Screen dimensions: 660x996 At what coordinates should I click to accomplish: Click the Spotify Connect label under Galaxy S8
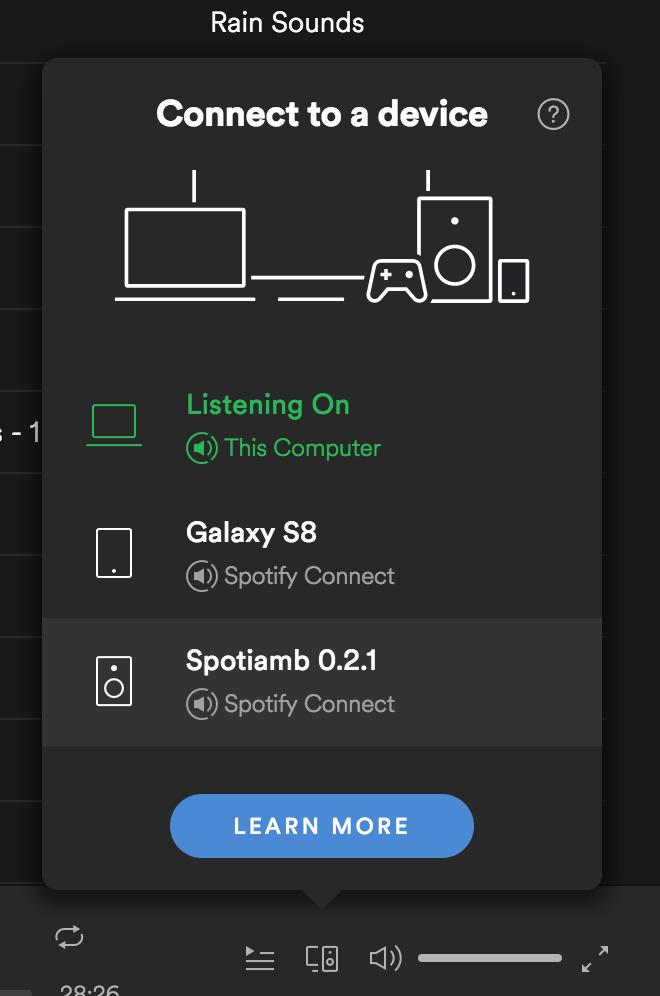coord(309,576)
